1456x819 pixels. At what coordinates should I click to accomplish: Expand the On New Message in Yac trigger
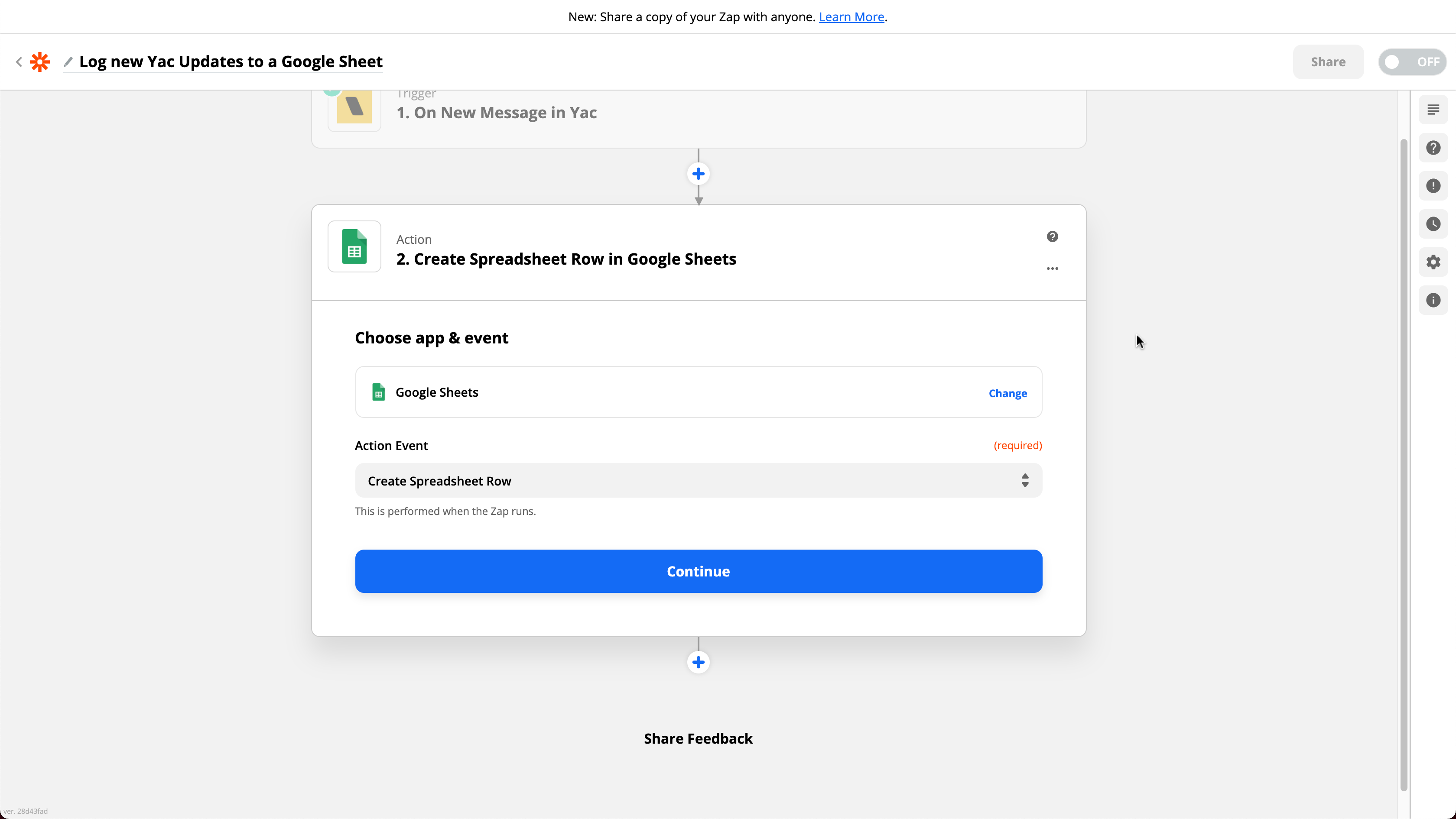496,113
